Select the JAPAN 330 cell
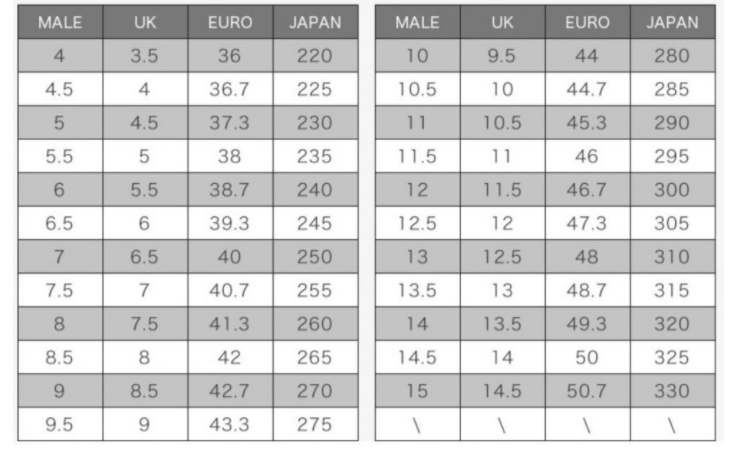739x452 pixels. pos(673,391)
